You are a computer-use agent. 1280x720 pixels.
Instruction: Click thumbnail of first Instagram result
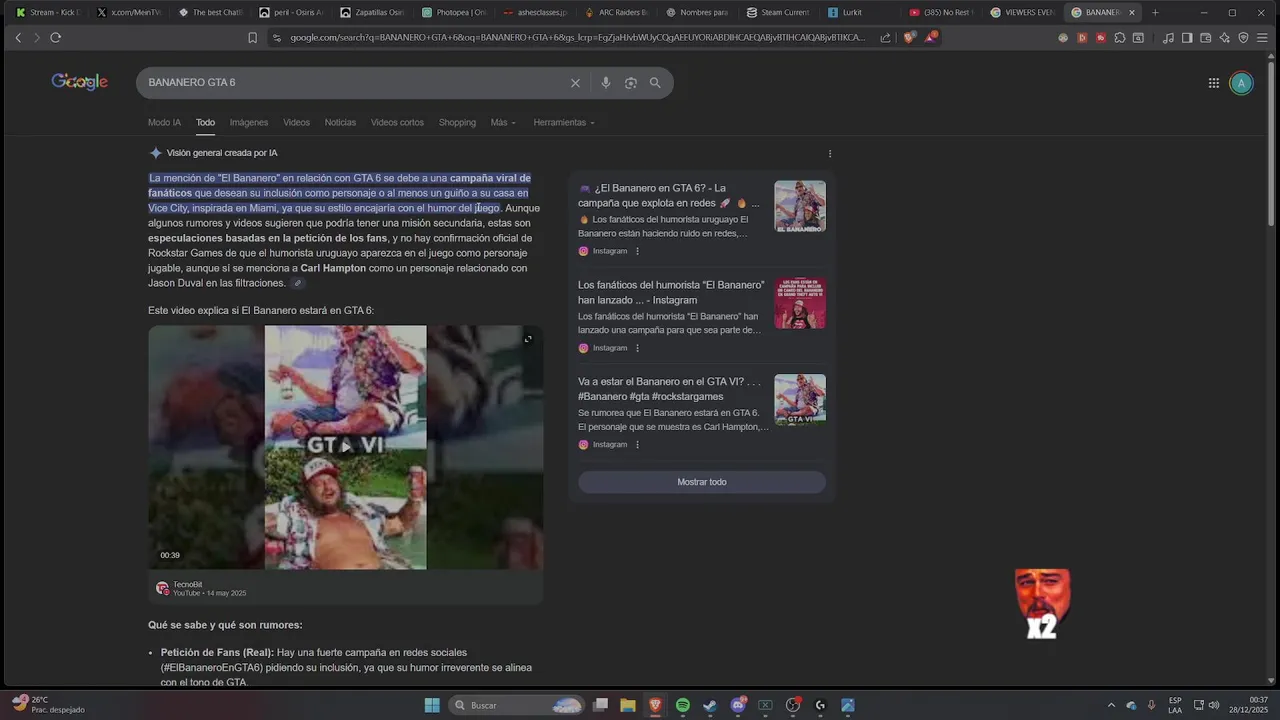click(800, 207)
